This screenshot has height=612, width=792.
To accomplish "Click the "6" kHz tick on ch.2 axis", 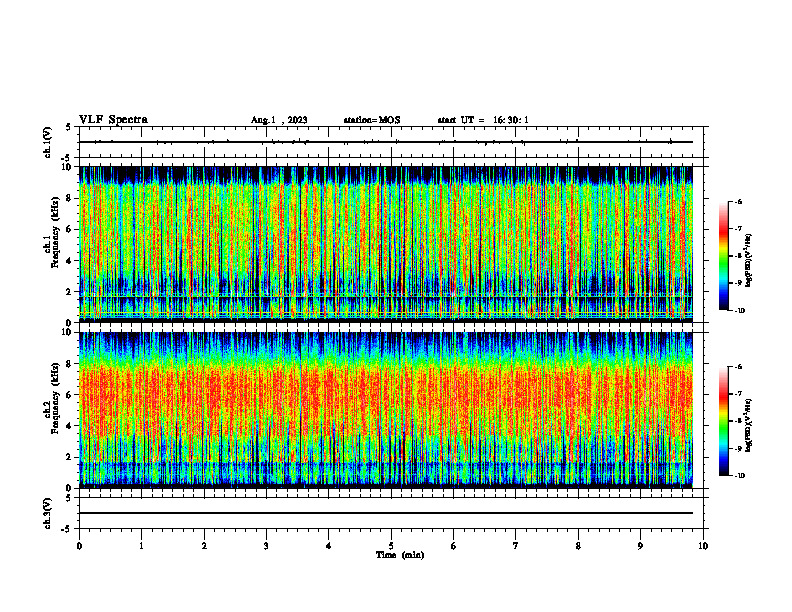I will click(70, 395).
